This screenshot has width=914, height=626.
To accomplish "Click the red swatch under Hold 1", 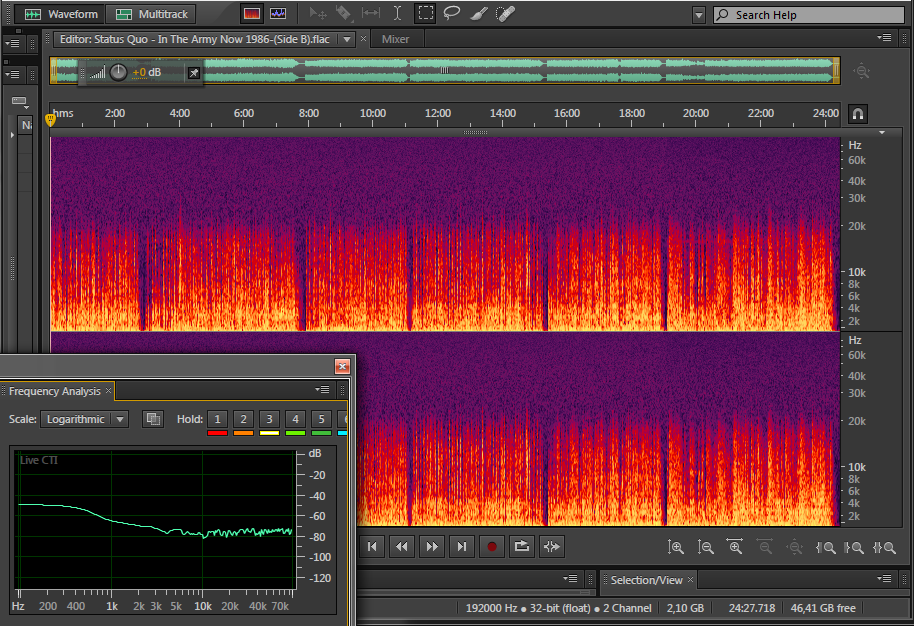I will 217,433.
